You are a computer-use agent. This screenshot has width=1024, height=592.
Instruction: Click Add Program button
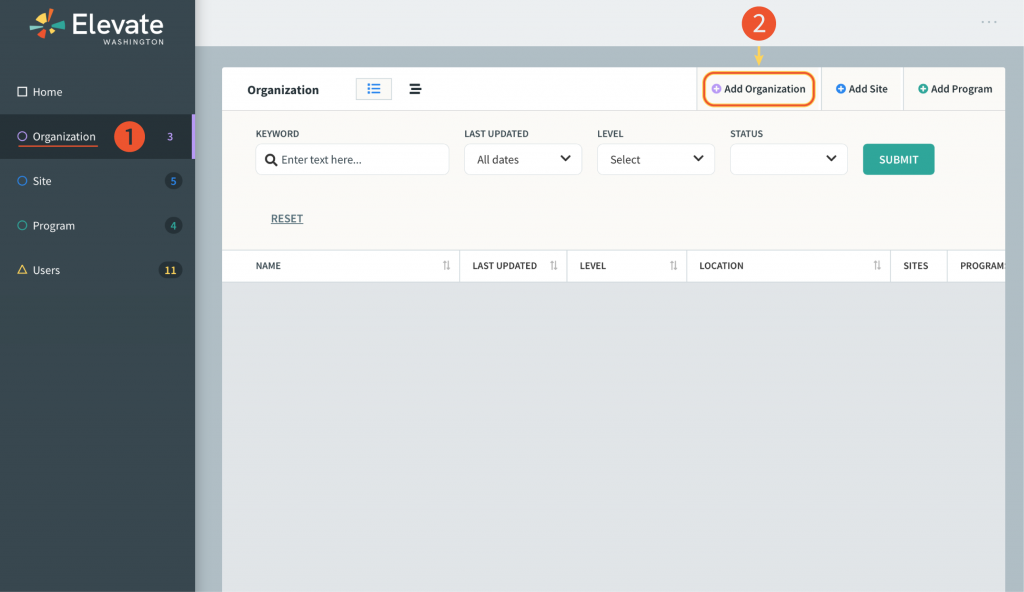[955, 89]
